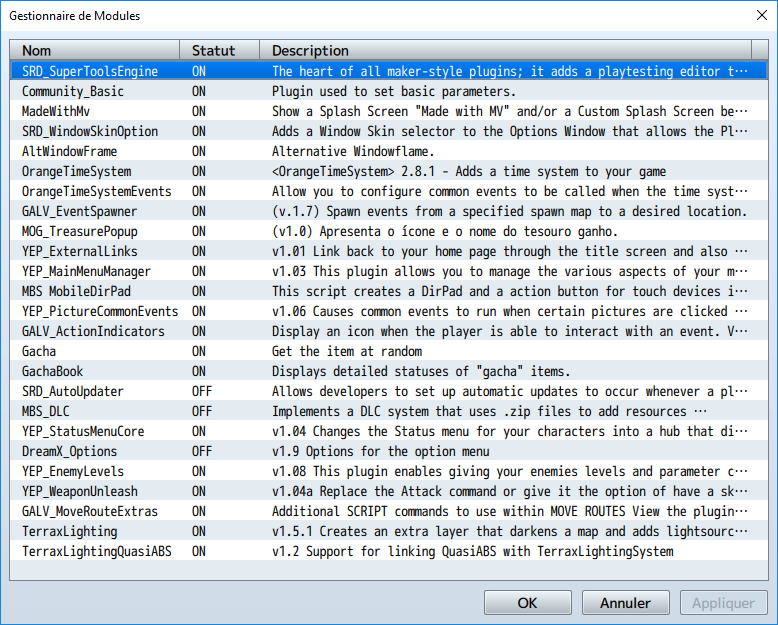The height and width of the screenshot is (625, 778).
Task: Sort list by Nom column header
Action: pos(95,50)
